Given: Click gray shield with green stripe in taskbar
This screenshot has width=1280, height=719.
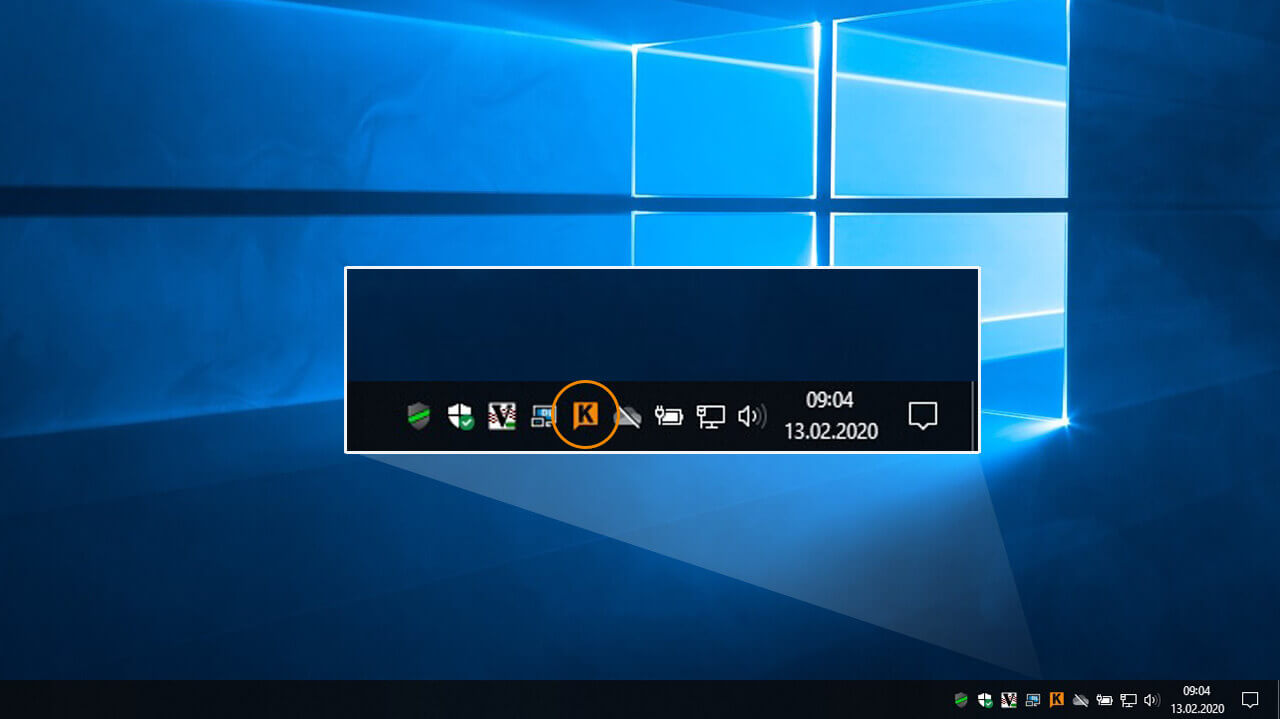Looking at the screenshot, I should coord(961,700).
